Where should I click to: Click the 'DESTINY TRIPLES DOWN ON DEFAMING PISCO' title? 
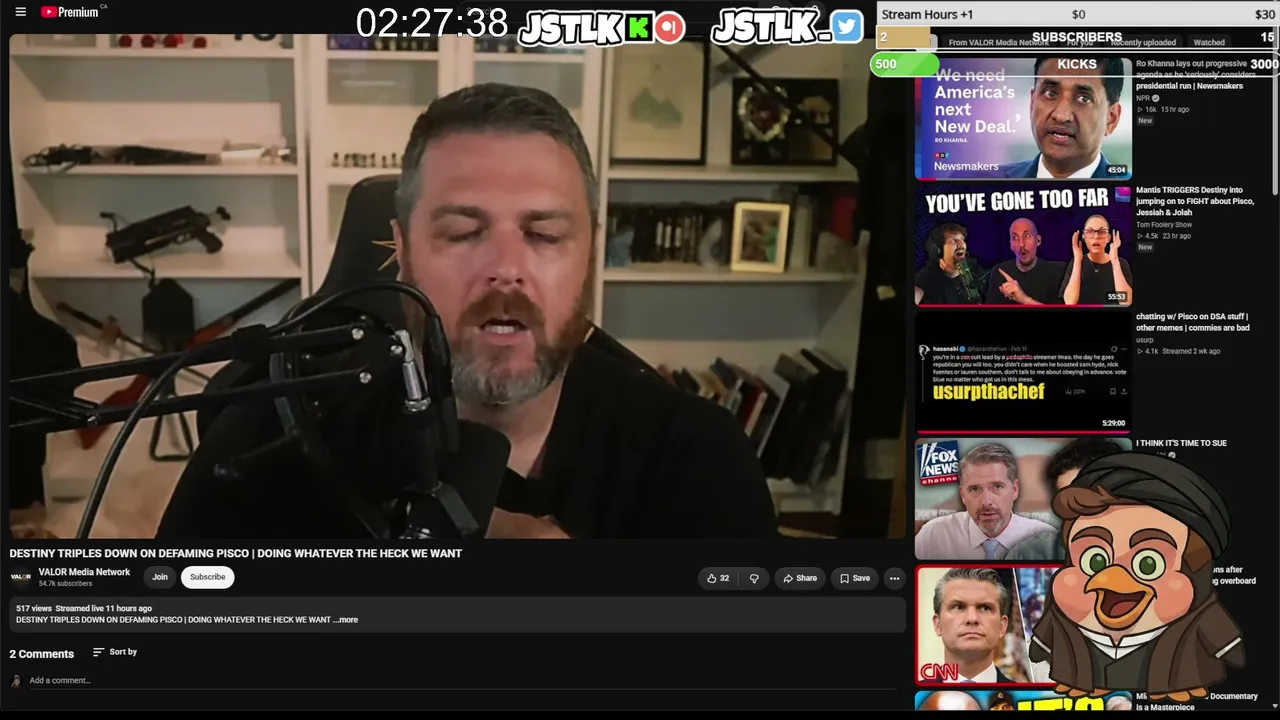pos(236,553)
